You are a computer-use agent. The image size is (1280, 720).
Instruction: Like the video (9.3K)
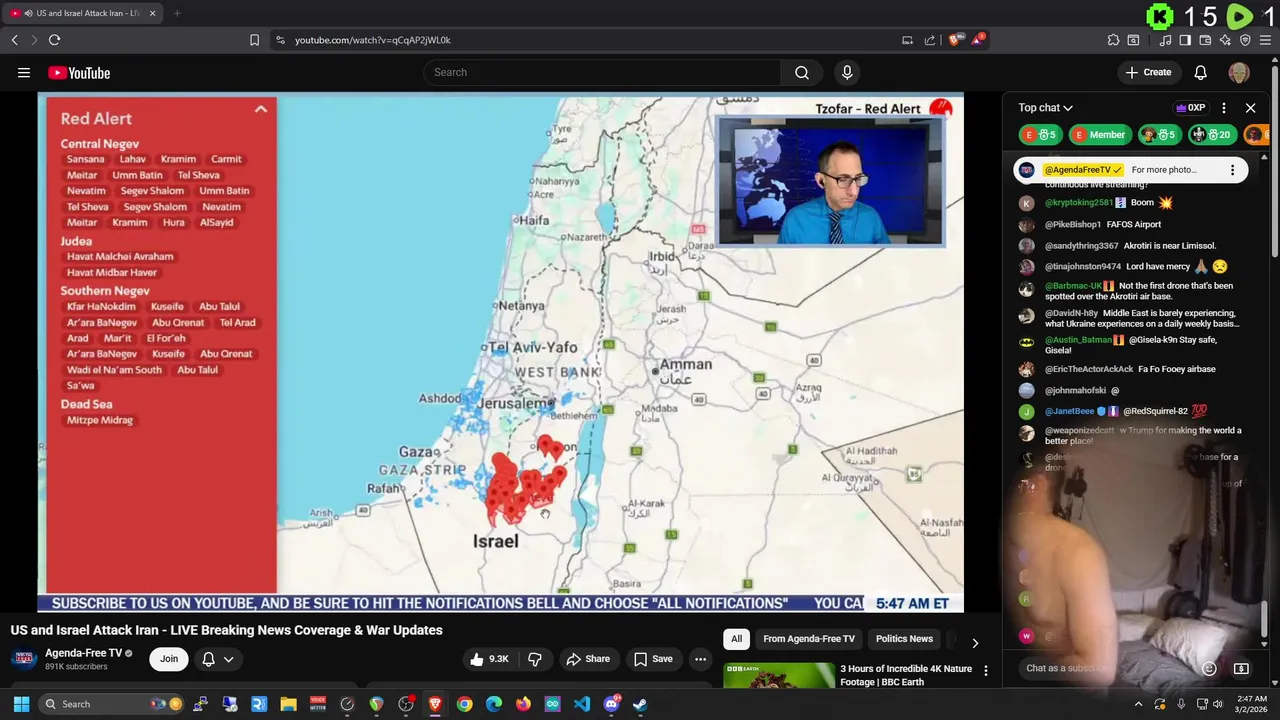coord(489,659)
